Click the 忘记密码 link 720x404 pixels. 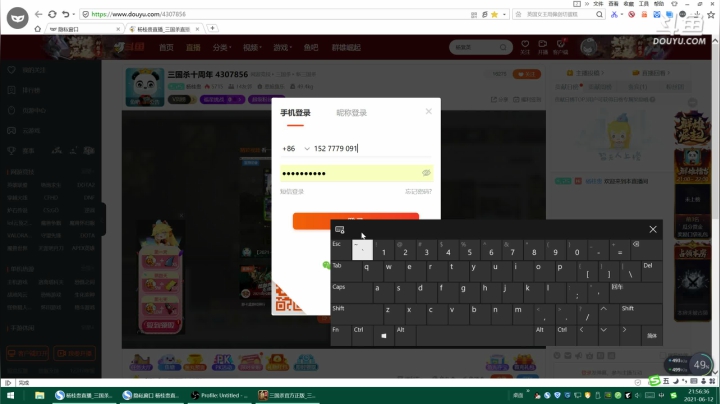(x=418, y=191)
